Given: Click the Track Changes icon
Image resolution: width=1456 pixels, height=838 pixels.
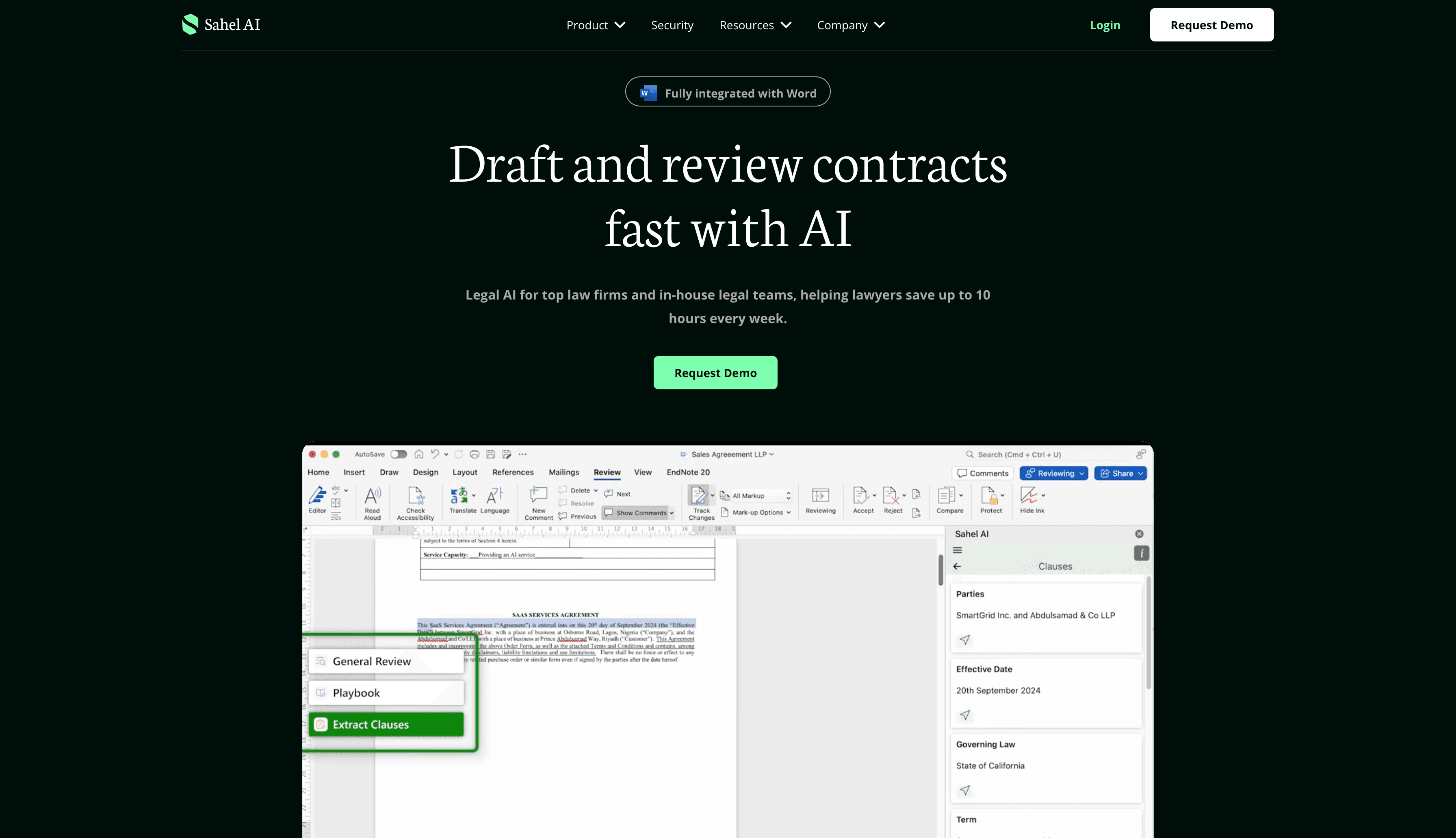Looking at the screenshot, I should [x=700, y=496].
